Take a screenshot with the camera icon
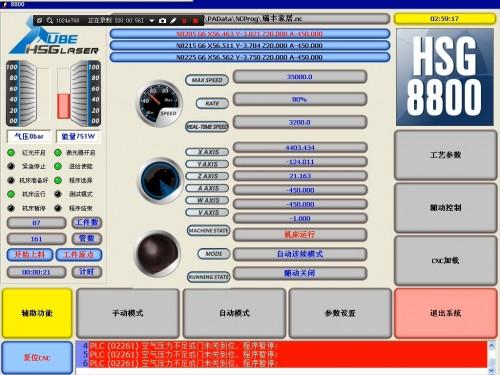This screenshot has height=375, width=500. tap(162, 21)
